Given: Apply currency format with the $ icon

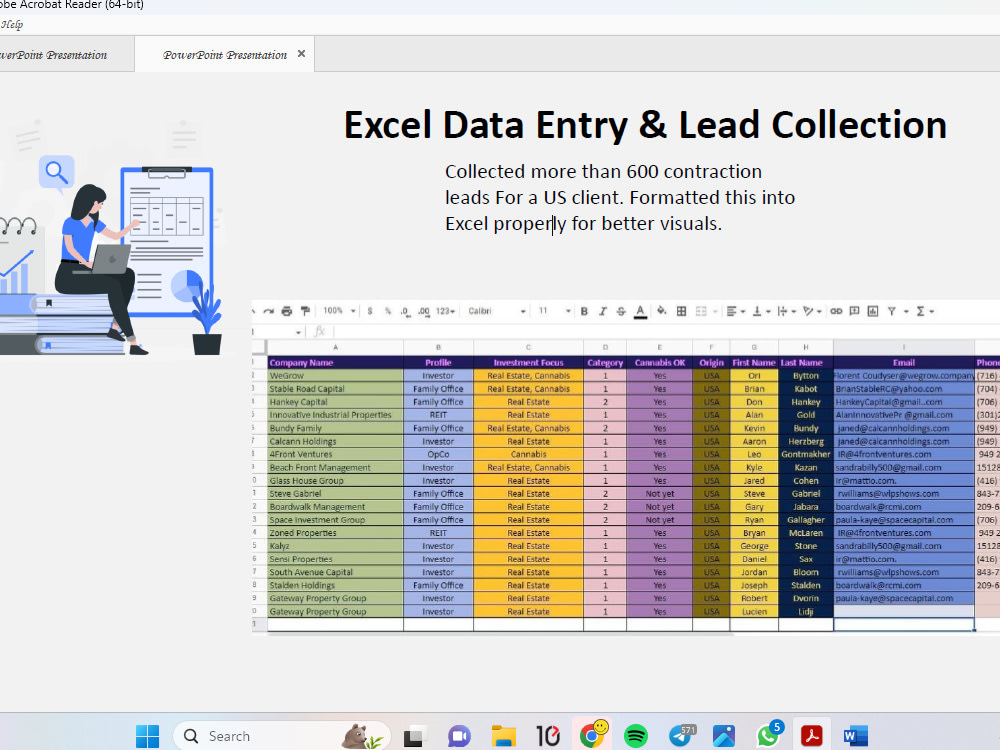Looking at the screenshot, I should coord(370,311).
